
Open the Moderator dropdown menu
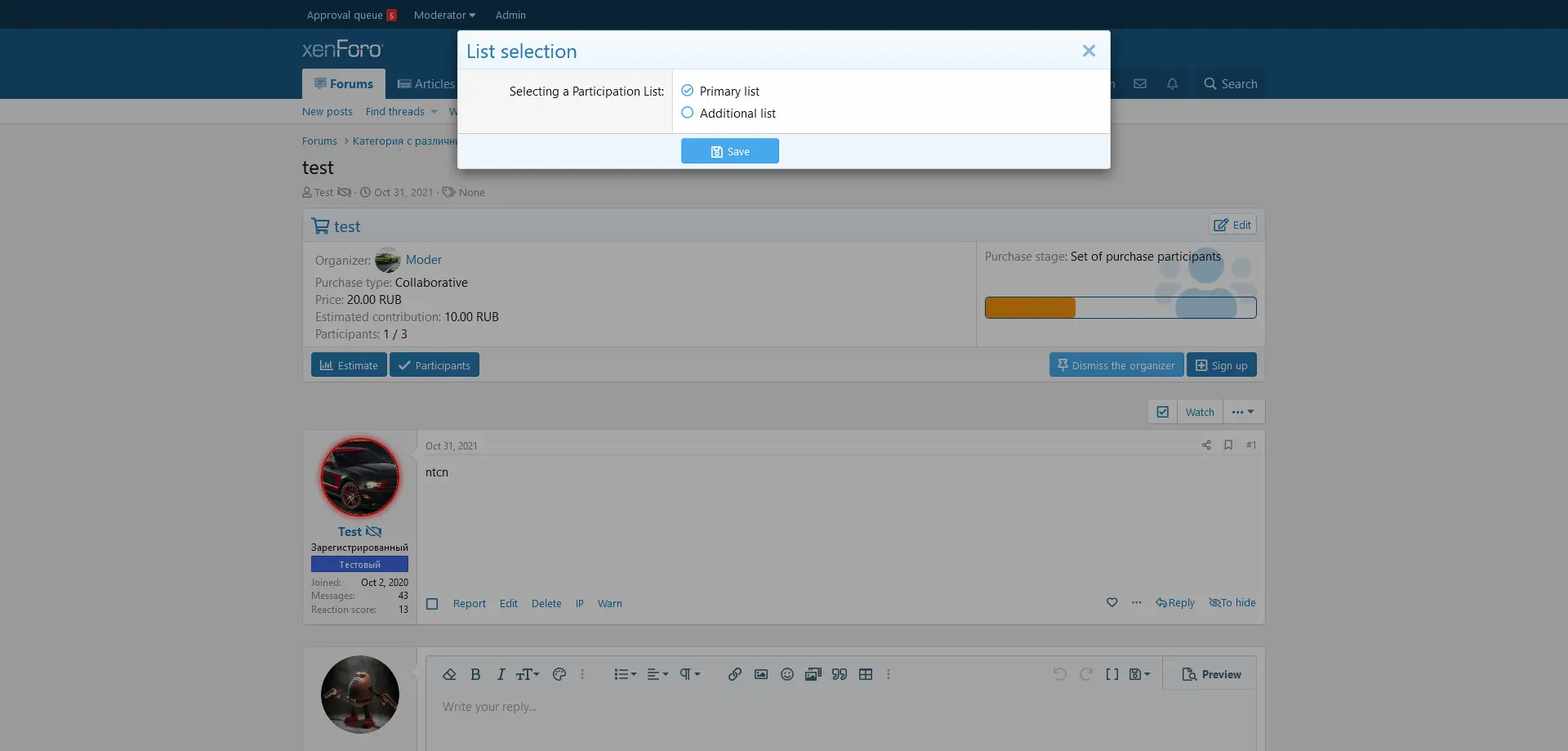click(x=444, y=15)
